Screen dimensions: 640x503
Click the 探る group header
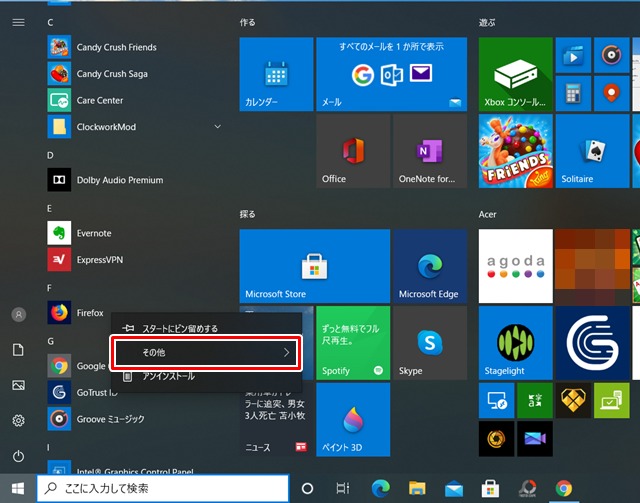click(248, 214)
